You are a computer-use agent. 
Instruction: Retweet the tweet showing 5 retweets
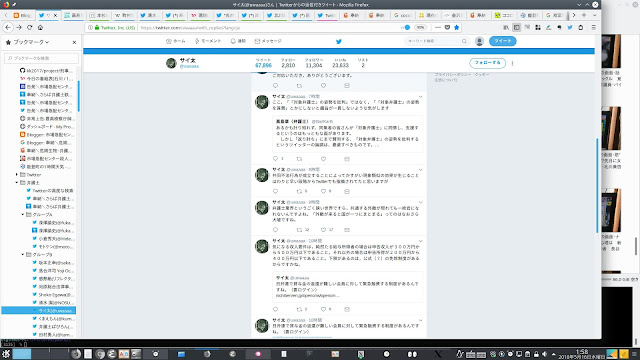(299, 191)
